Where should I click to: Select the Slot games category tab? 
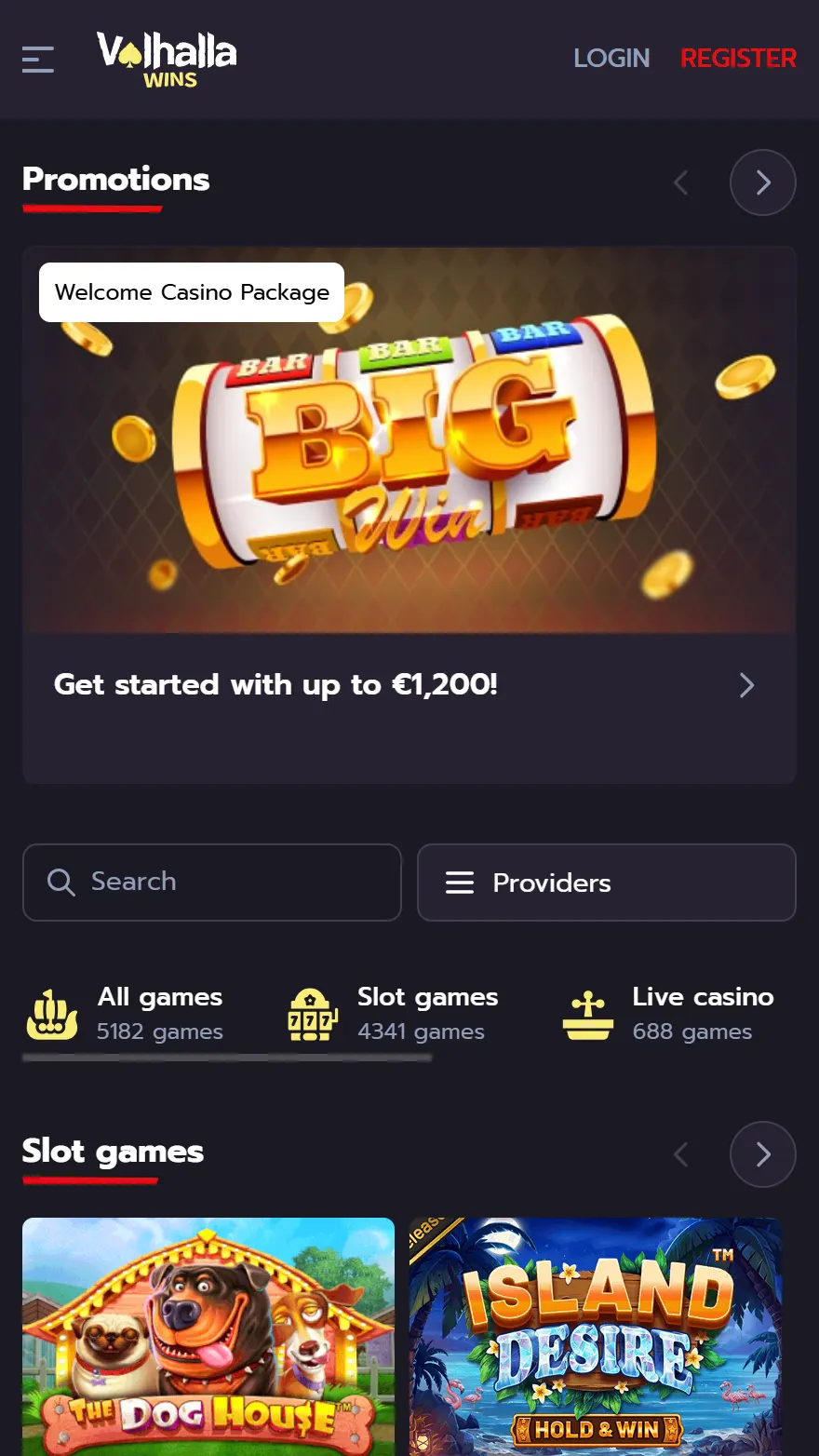pos(393,1014)
